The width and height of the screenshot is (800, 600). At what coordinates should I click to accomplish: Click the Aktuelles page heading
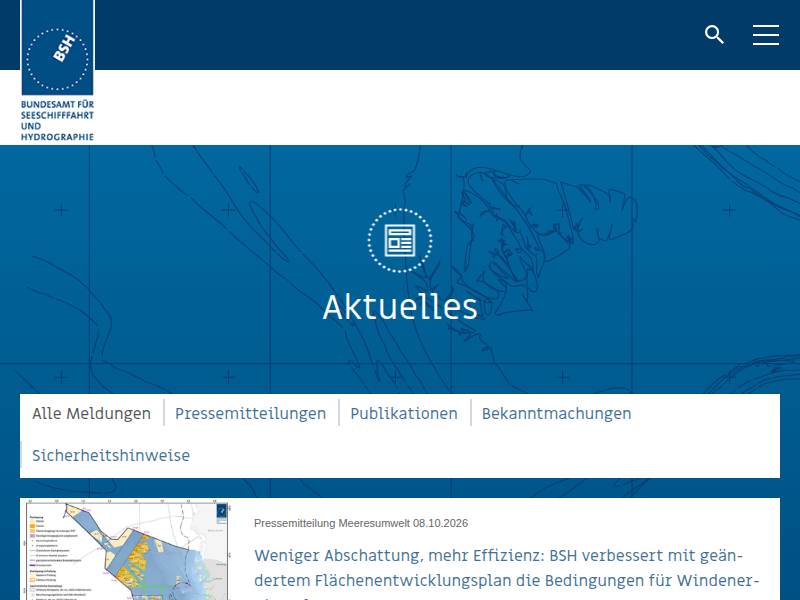pos(400,307)
